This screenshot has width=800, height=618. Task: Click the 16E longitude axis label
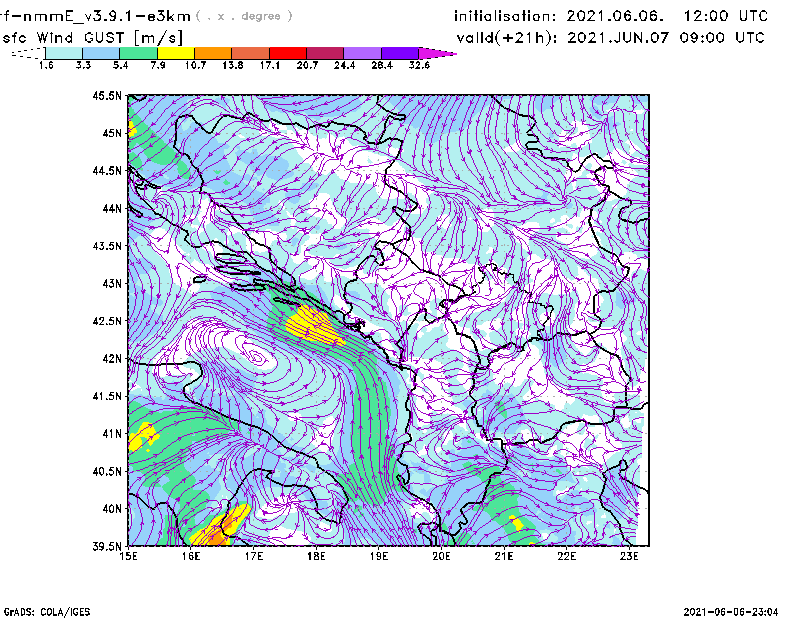pyautogui.click(x=191, y=556)
